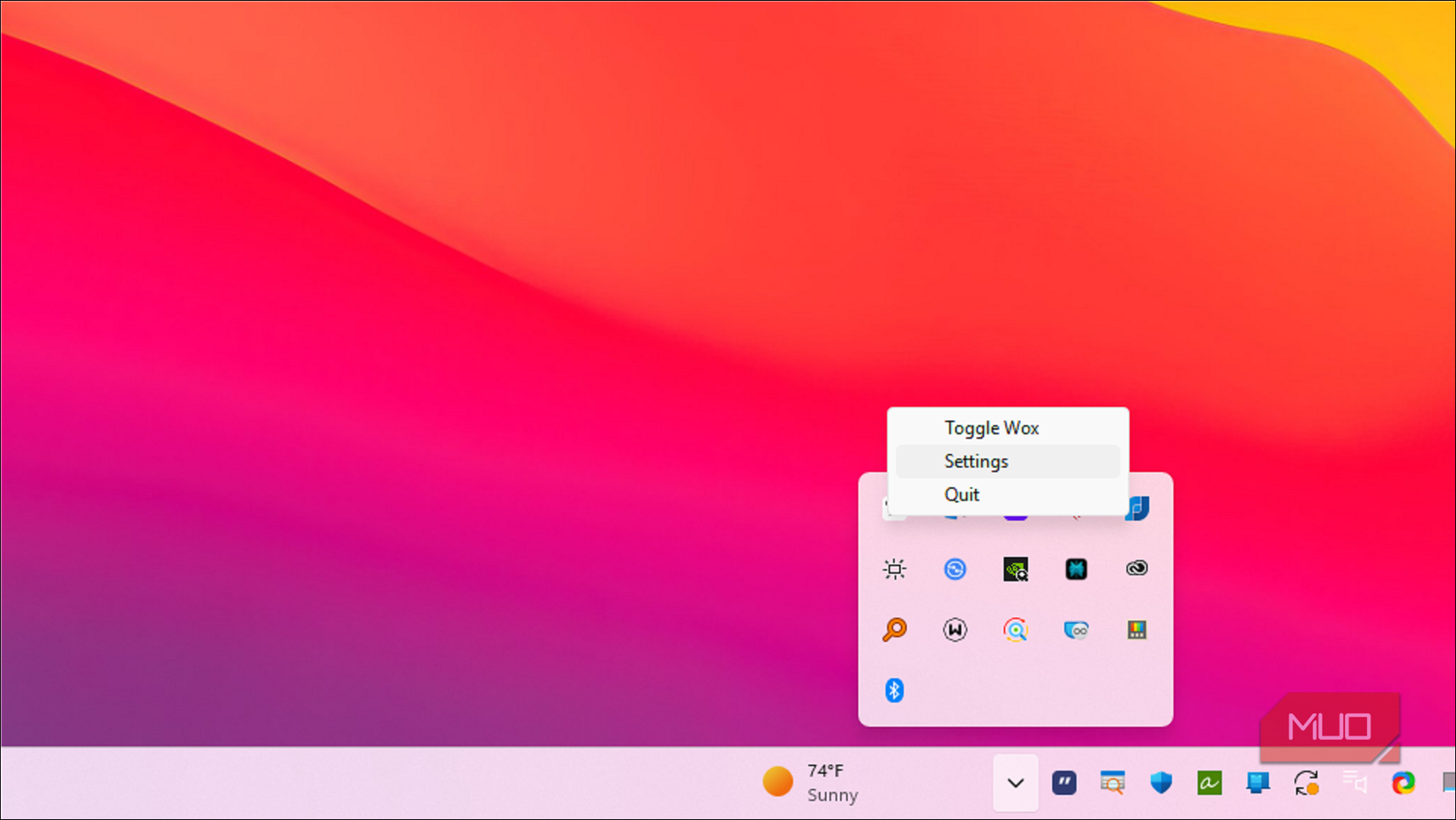
Task: Open the orange magnifier search tray icon
Action: (895, 629)
